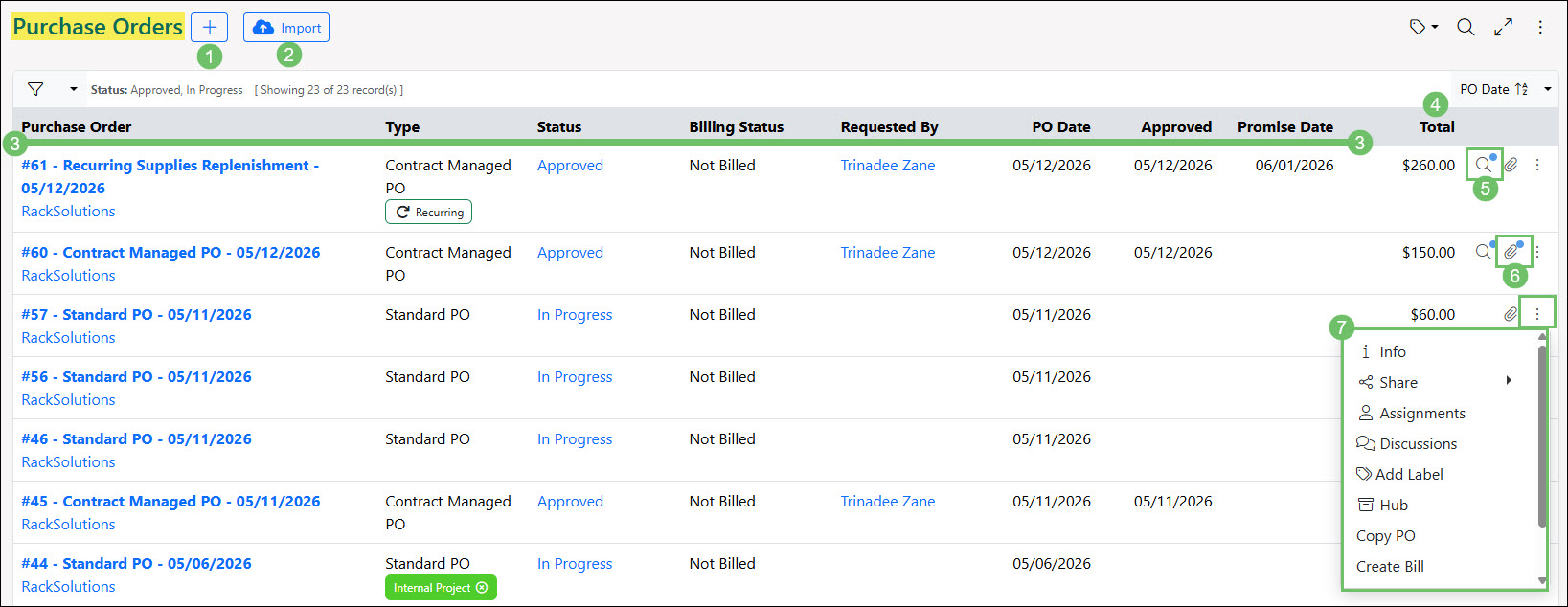
Task: Click the Requested By column header
Action: click(889, 126)
